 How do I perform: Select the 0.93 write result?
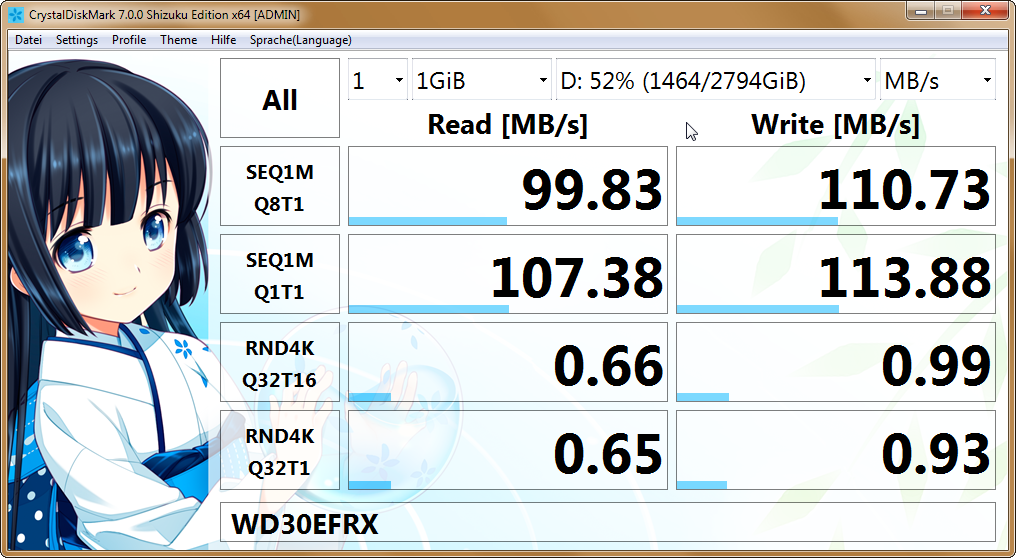836,450
